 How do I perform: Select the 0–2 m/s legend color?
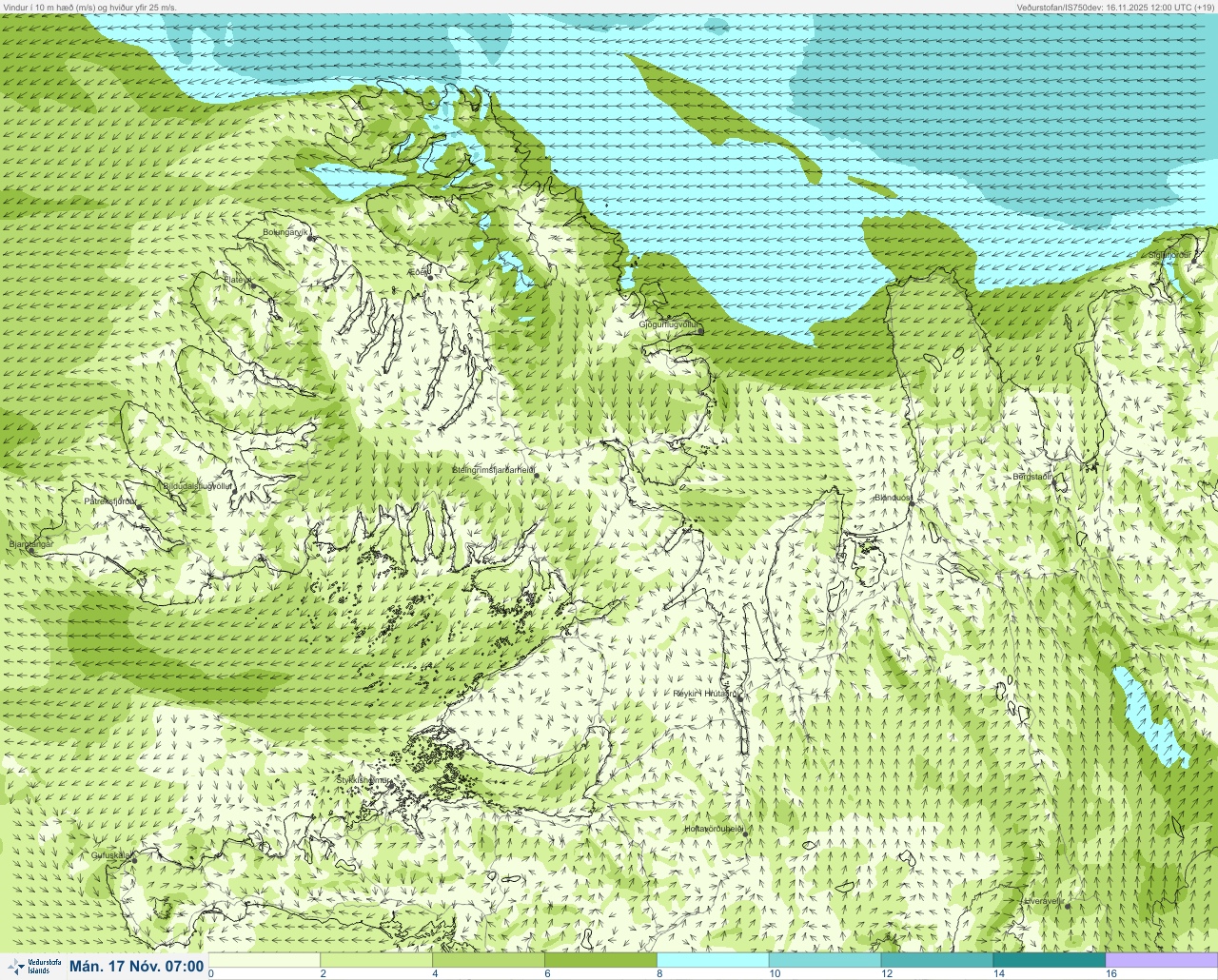(265, 960)
